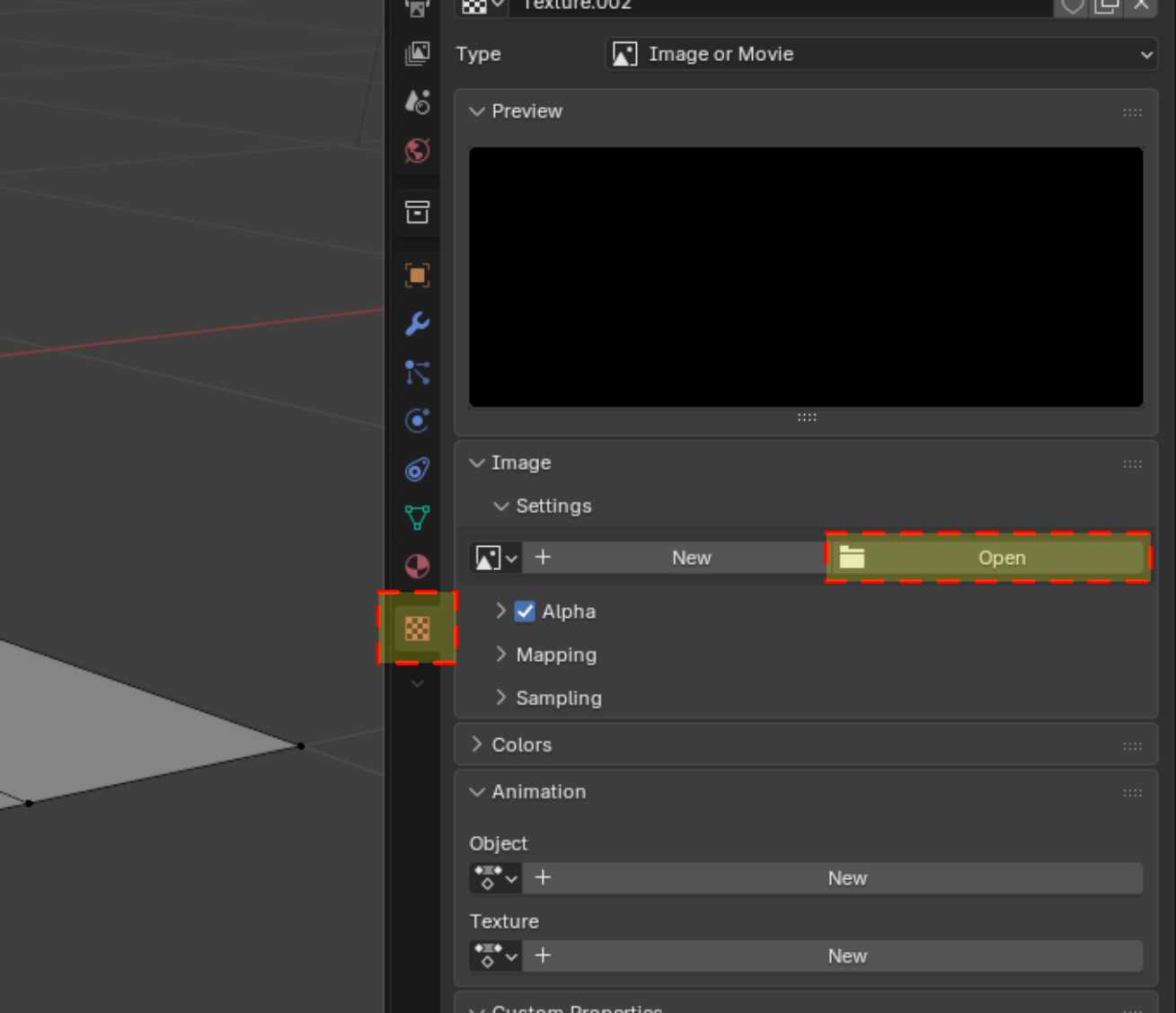Create New action under Texture animation
This screenshot has width=1176, height=1013.
pos(833,956)
